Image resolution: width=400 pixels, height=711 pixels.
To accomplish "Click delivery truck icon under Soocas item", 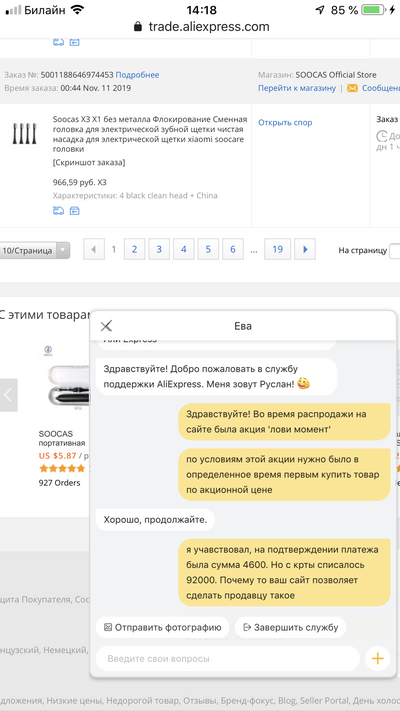I will (x=58, y=211).
